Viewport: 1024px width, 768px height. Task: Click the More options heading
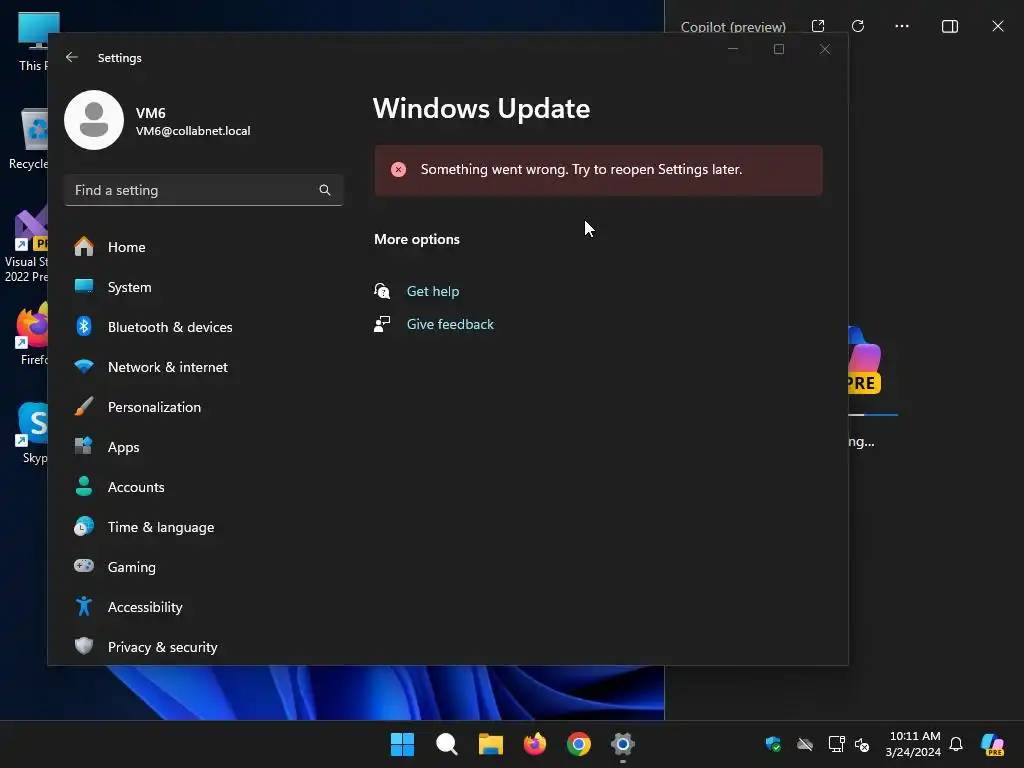coord(417,240)
